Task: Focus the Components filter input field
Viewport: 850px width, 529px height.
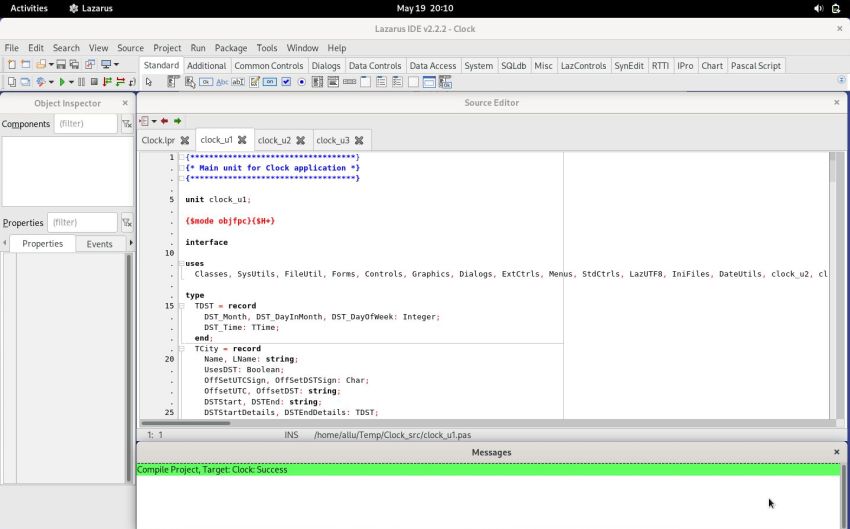Action: tap(86, 124)
